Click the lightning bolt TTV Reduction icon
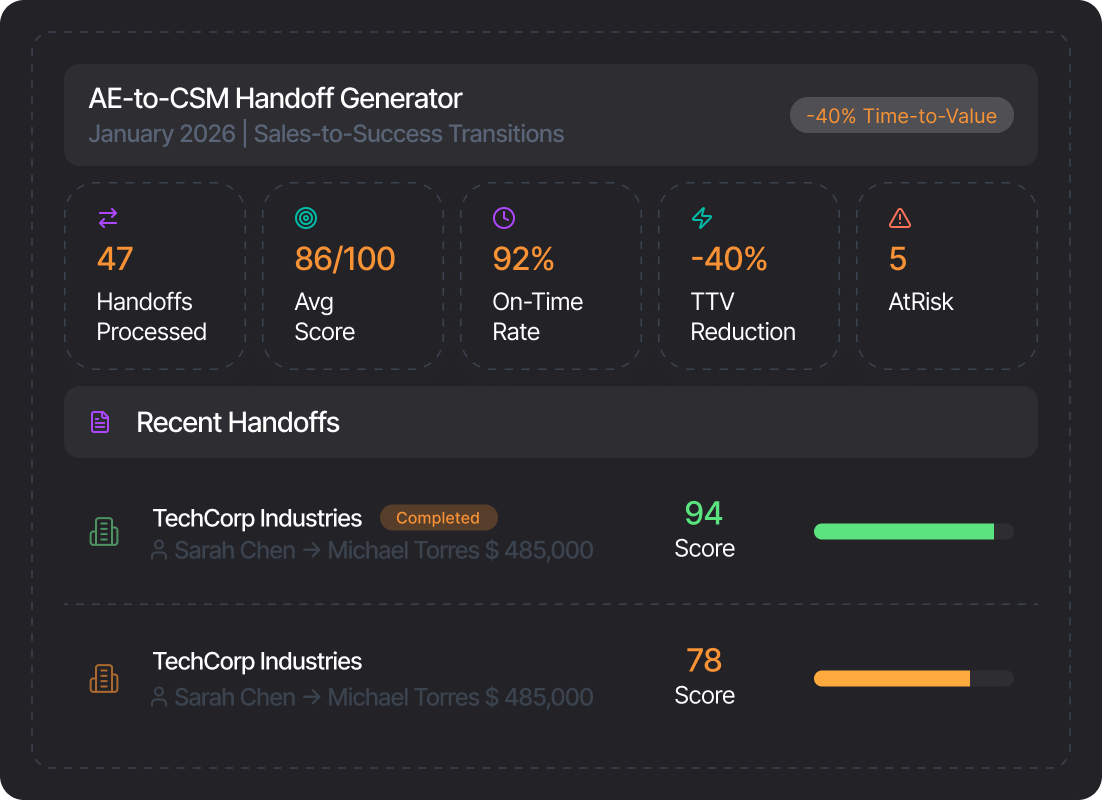Viewport: 1102px width, 800px height. coord(702,218)
